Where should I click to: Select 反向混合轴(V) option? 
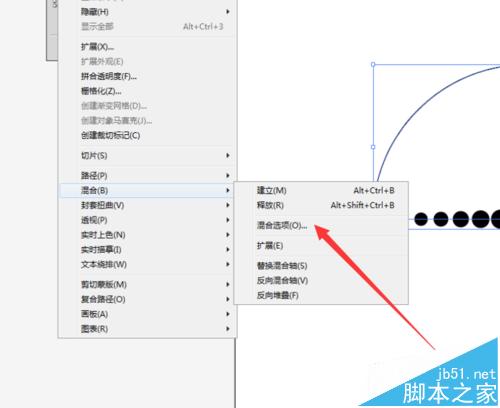pos(321,280)
